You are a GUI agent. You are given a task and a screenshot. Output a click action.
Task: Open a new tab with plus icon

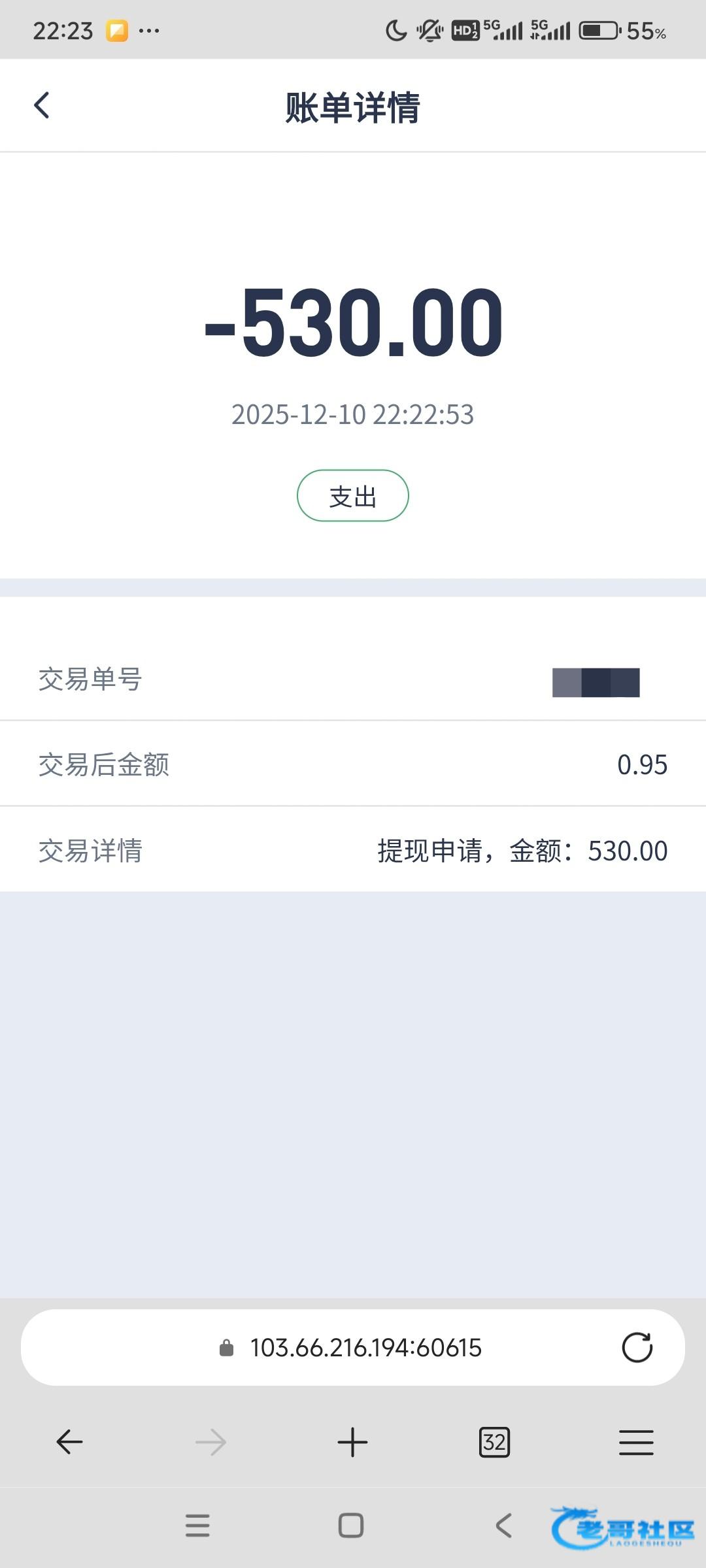click(x=352, y=1442)
